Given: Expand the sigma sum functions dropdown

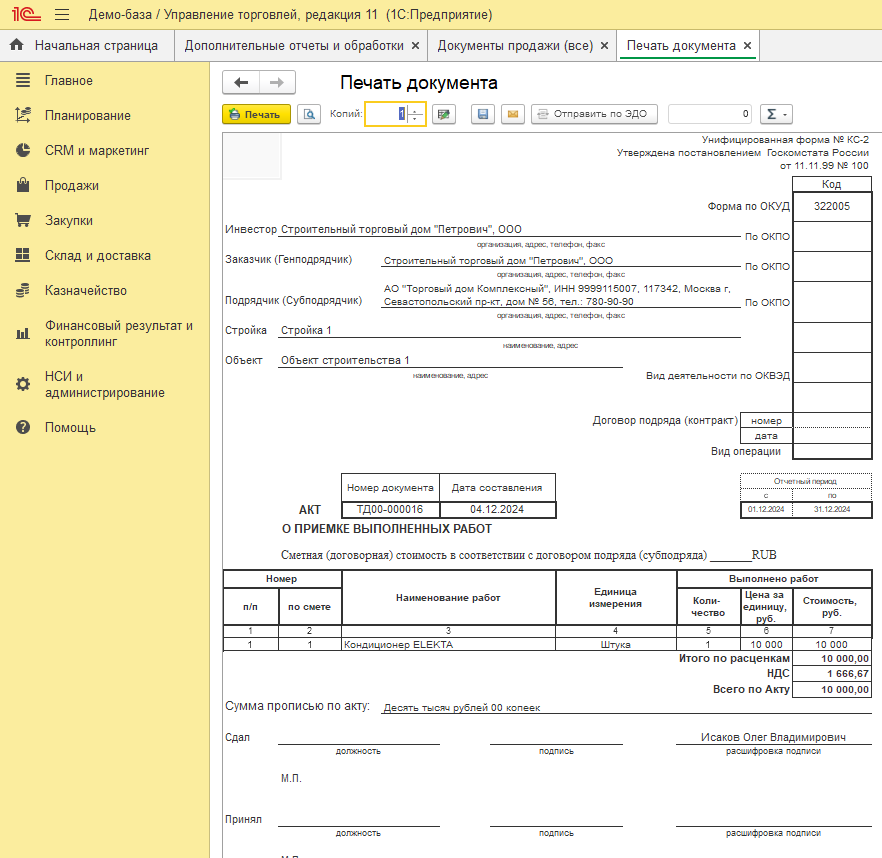Looking at the screenshot, I should pyautogui.click(x=776, y=114).
